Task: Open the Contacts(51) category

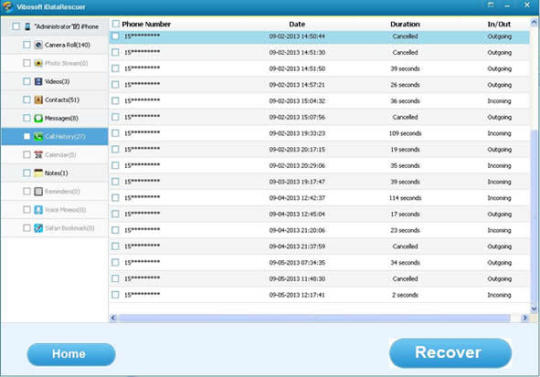Action: click(x=62, y=100)
